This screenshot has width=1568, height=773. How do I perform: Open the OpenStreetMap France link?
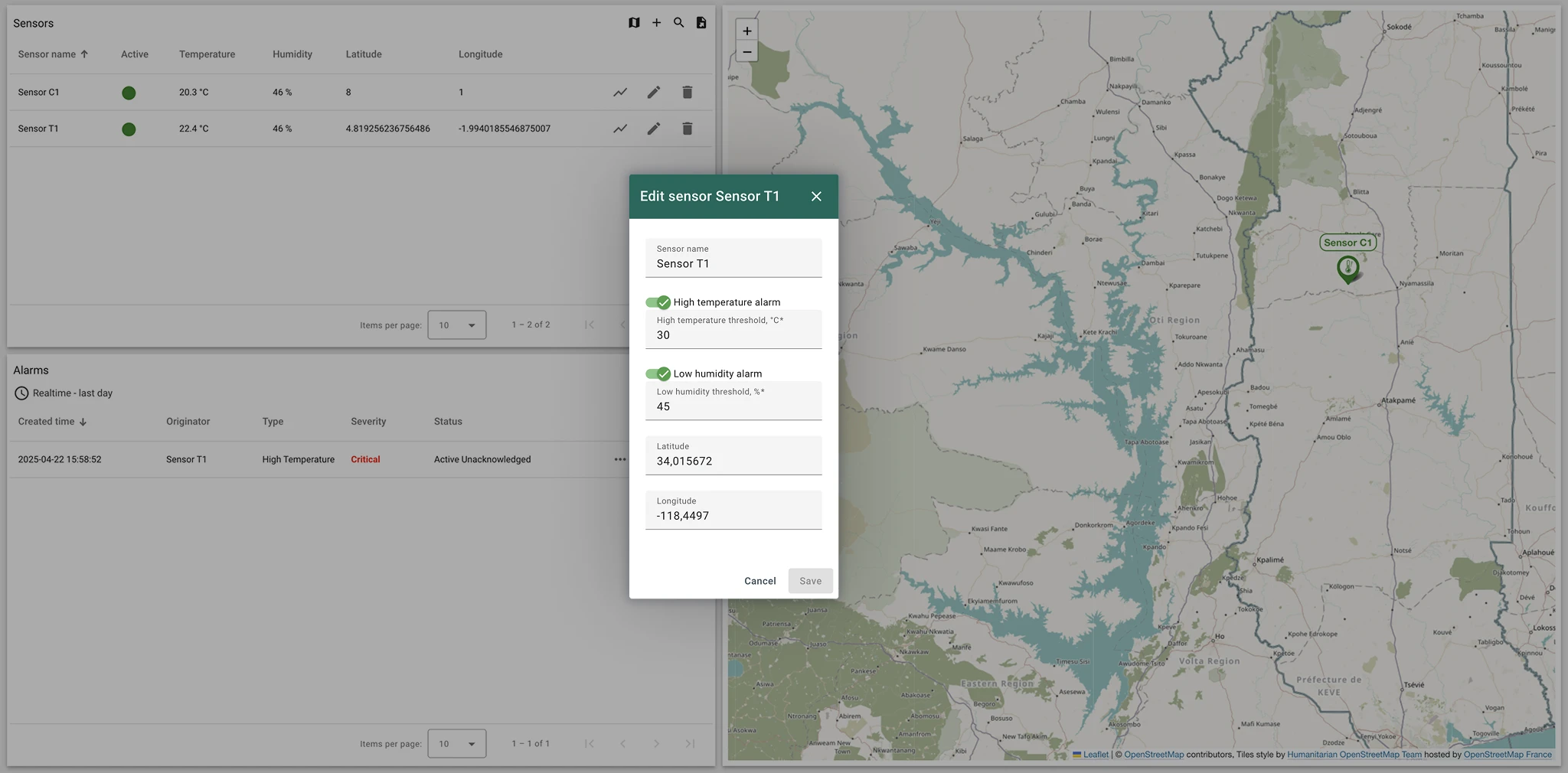[1507, 755]
